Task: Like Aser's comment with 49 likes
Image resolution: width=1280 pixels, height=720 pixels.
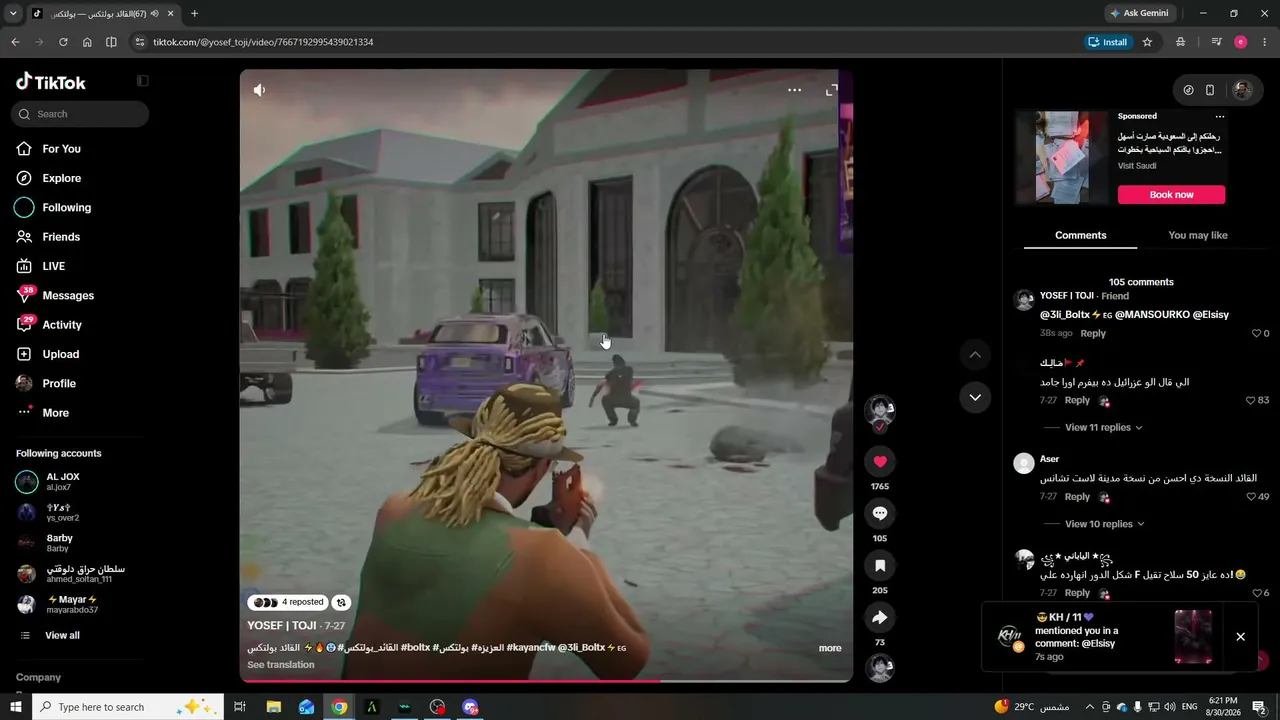Action: pyautogui.click(x=1250, y=497)
